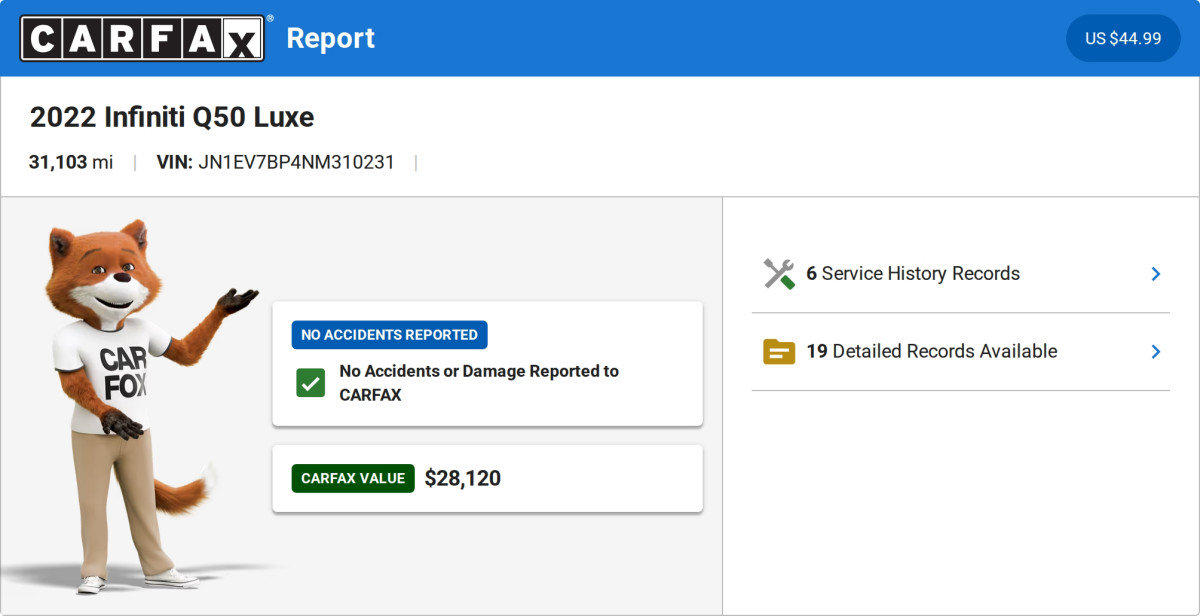Click the CARFAX VALUE green badge
This screenshot has height=616, width=1200.
tap(353, 479)
